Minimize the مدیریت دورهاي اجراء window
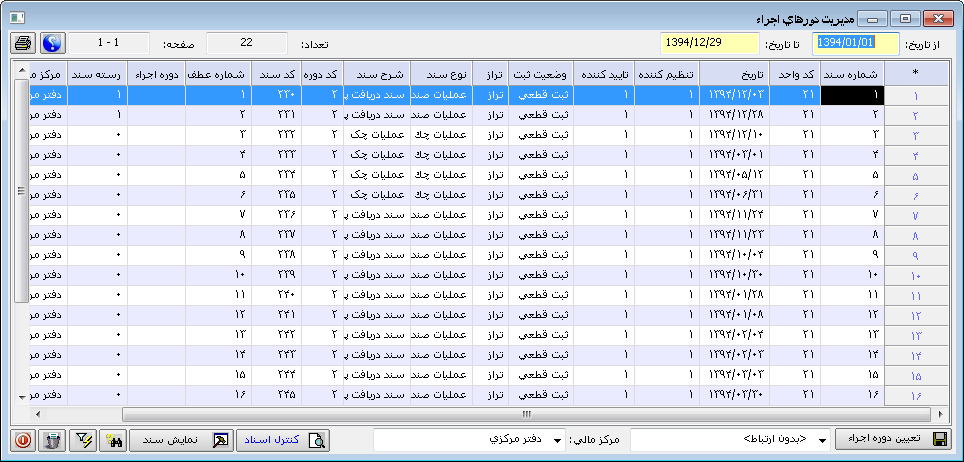This screenshot has height=462, width=964. (872, 18)
